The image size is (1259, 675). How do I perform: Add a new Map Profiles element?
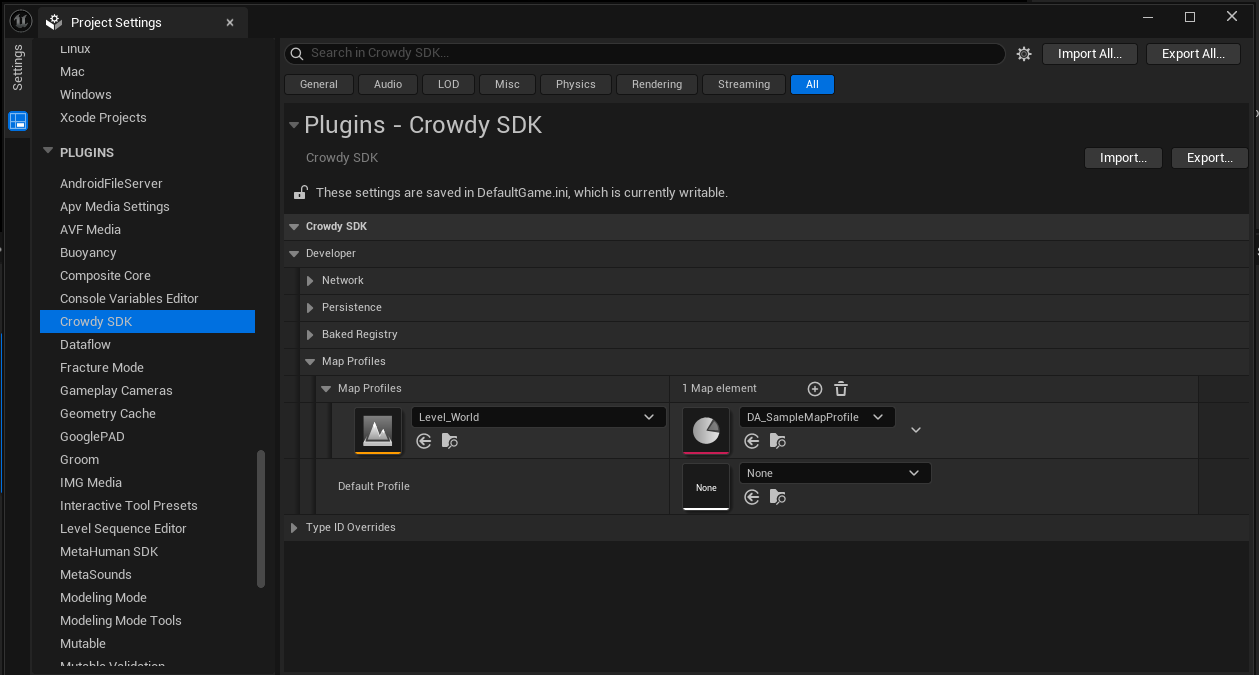click(815, 389)
